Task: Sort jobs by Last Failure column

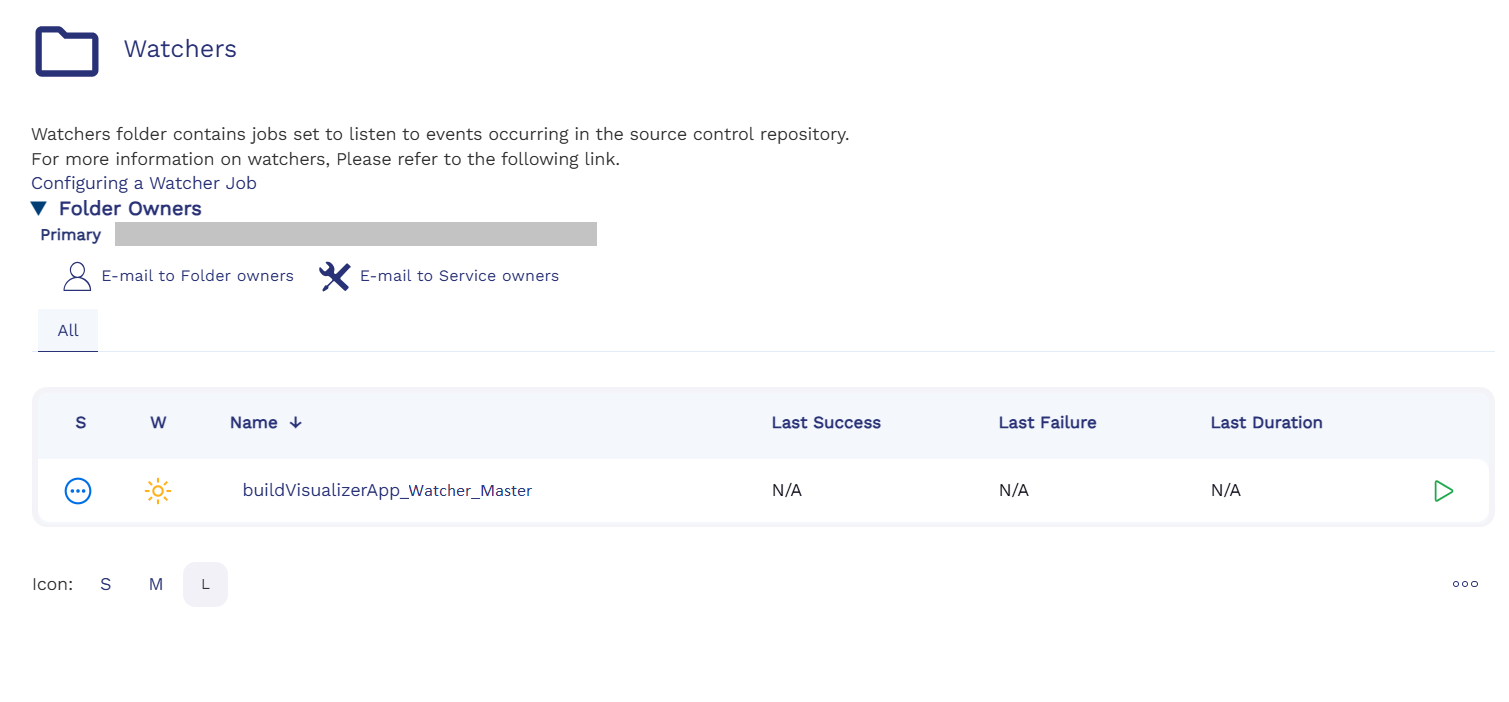Action: pyautogui.click(x=1047, y=423)
